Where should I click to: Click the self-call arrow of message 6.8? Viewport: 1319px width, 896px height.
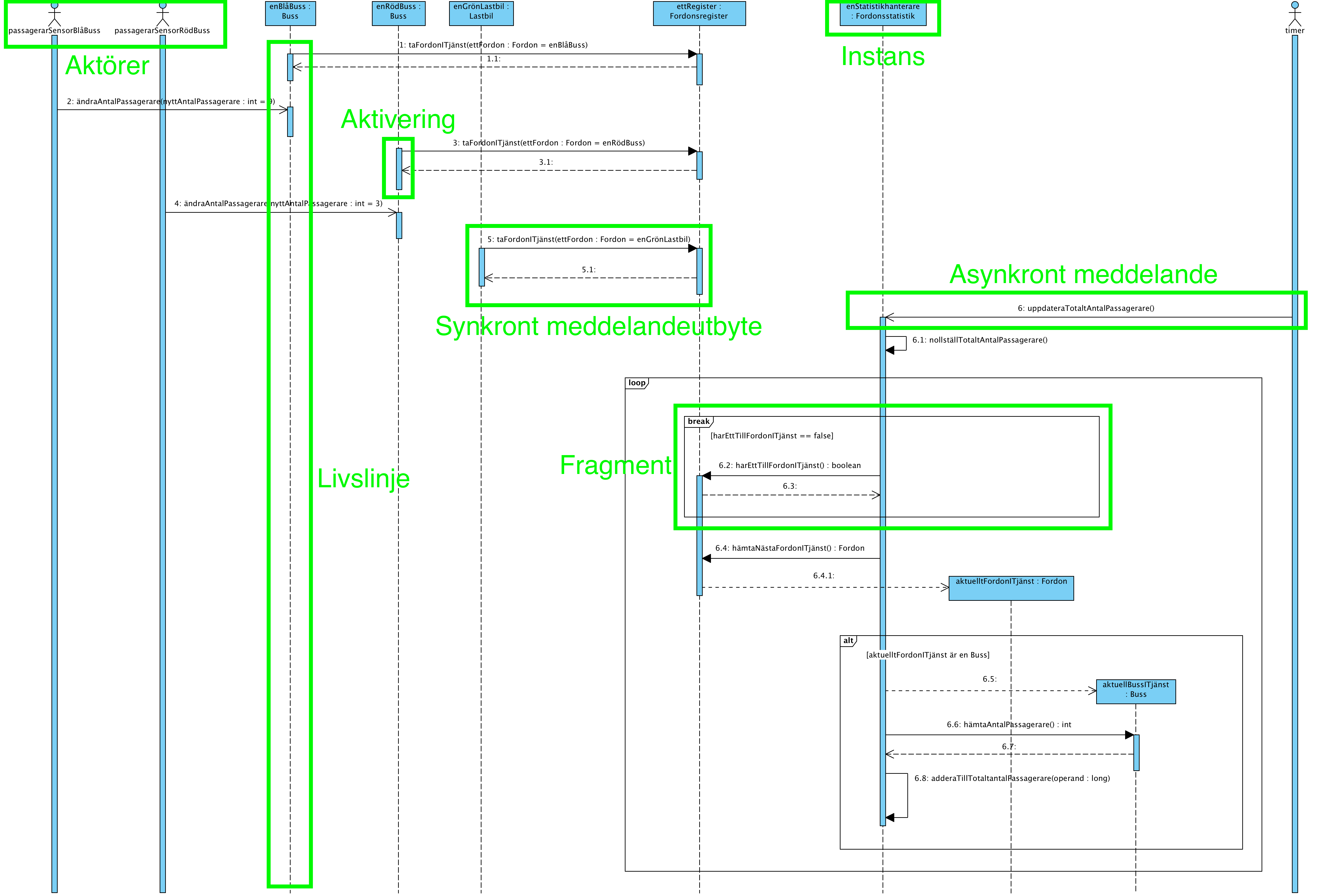(897, 796)
